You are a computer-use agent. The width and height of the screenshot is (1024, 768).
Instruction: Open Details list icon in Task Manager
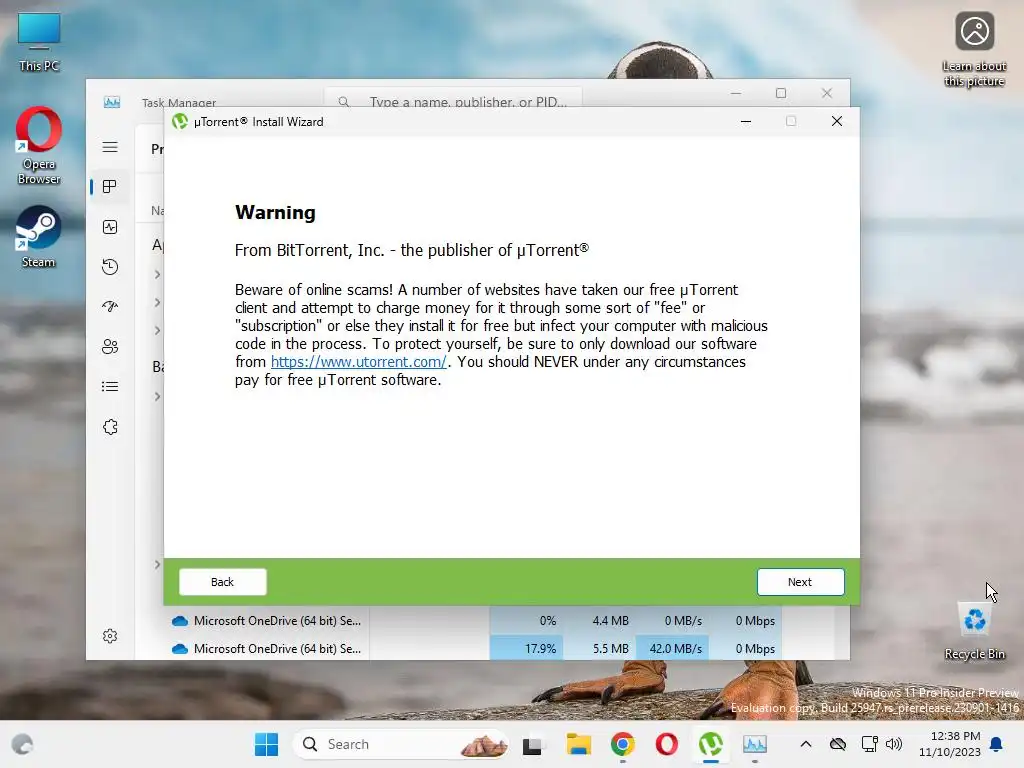(110, 387)
